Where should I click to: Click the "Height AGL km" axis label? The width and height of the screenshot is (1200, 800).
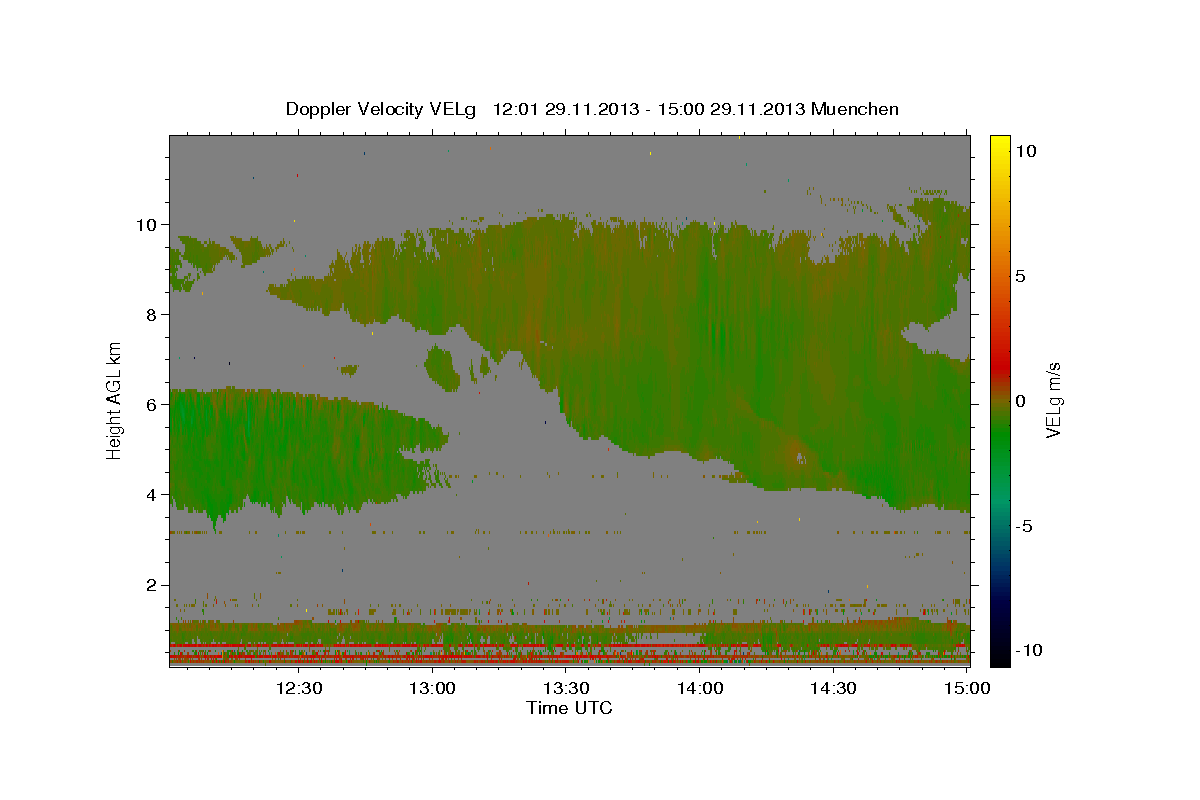pos(115,400)
